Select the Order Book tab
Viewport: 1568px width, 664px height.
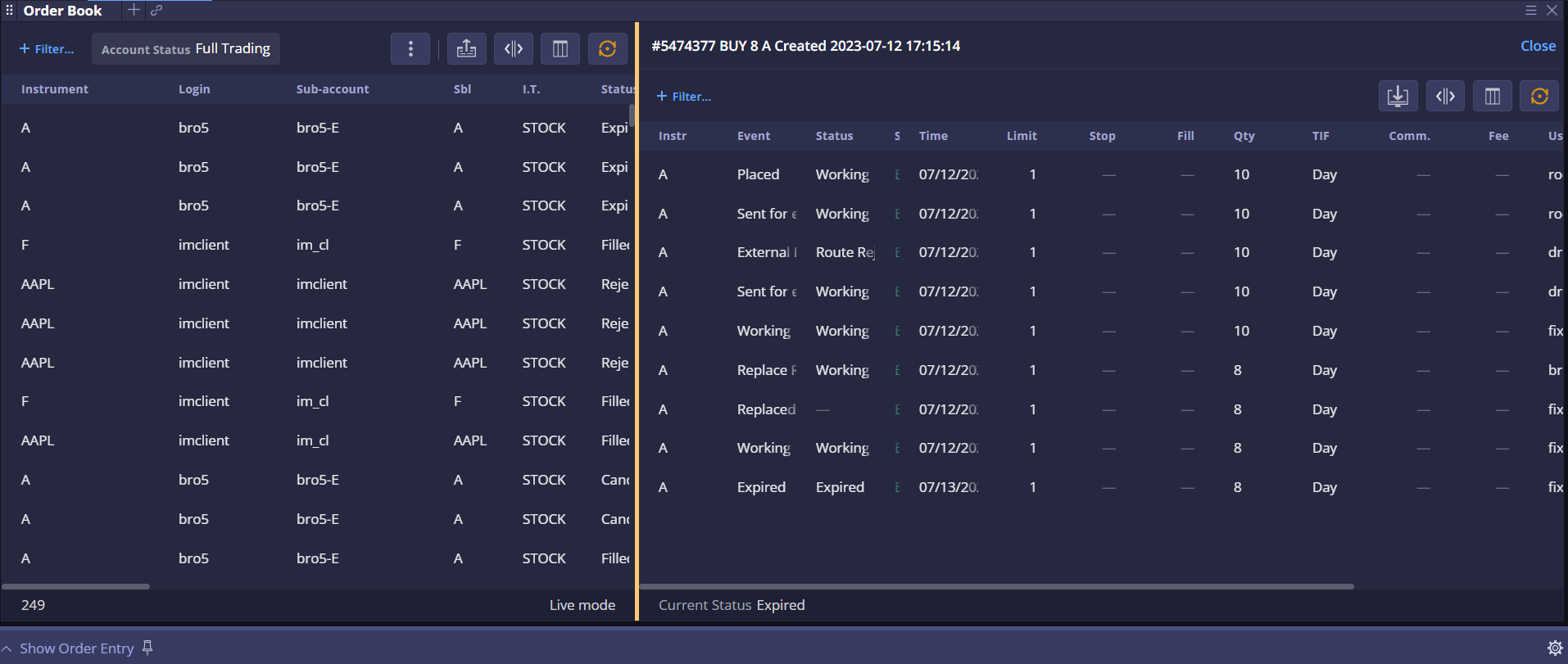62,11
